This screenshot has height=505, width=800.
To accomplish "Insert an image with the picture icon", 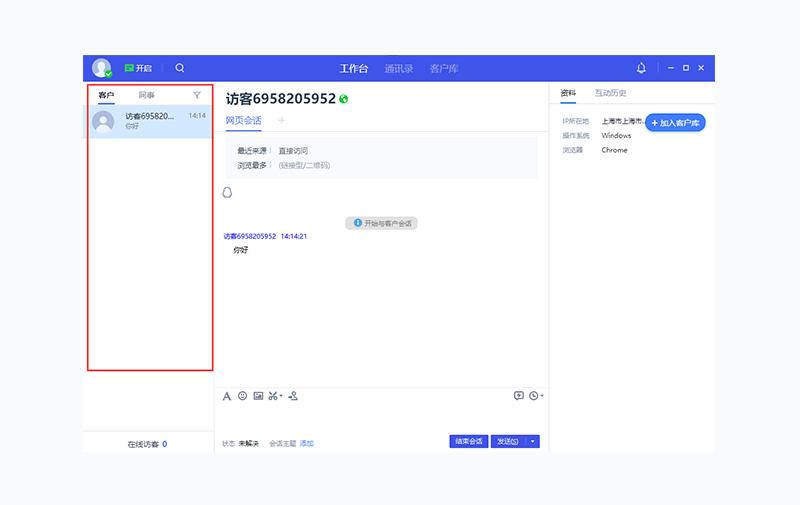I will tap(258, 396).
